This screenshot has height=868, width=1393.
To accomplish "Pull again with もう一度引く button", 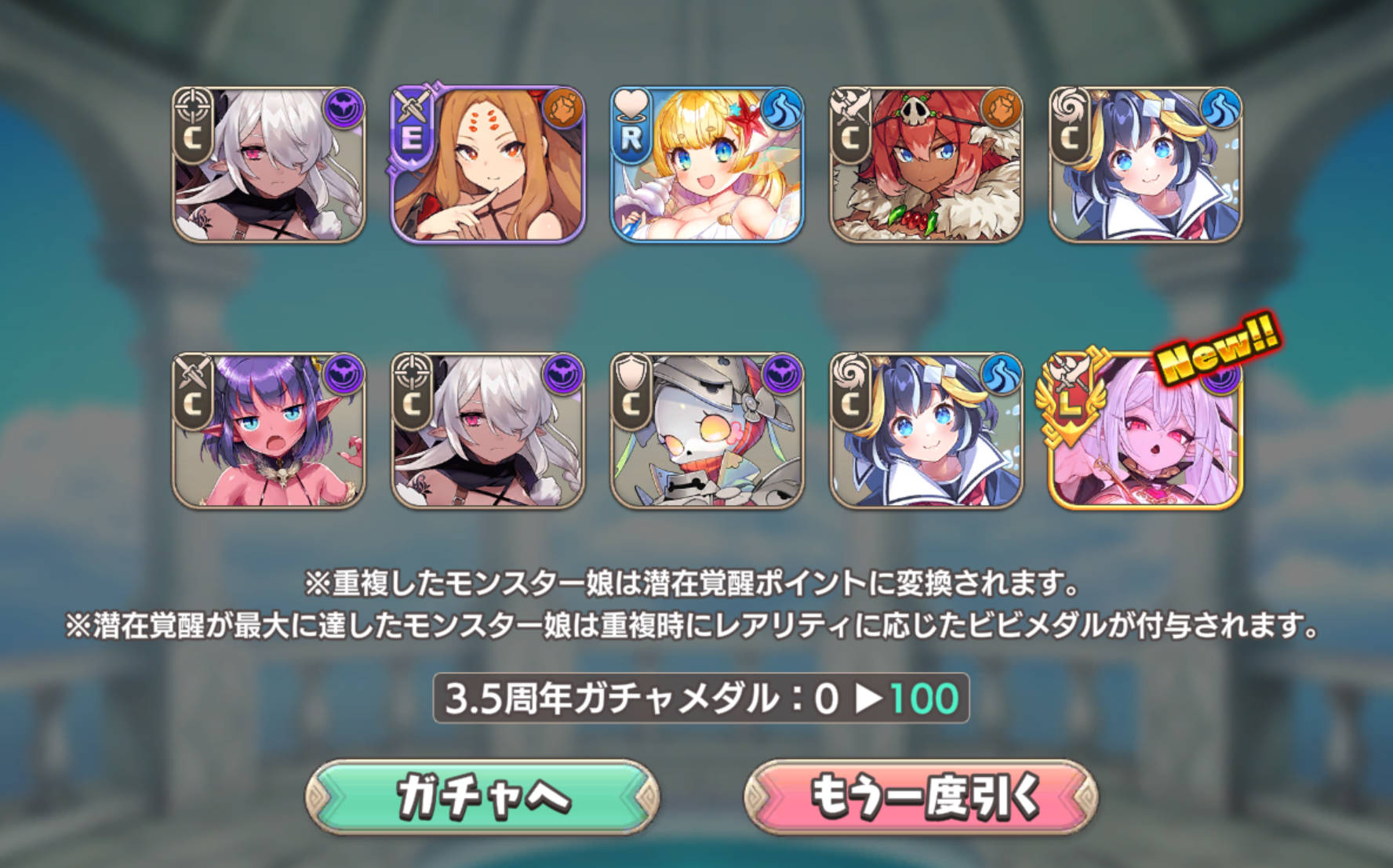I will 921,796.
